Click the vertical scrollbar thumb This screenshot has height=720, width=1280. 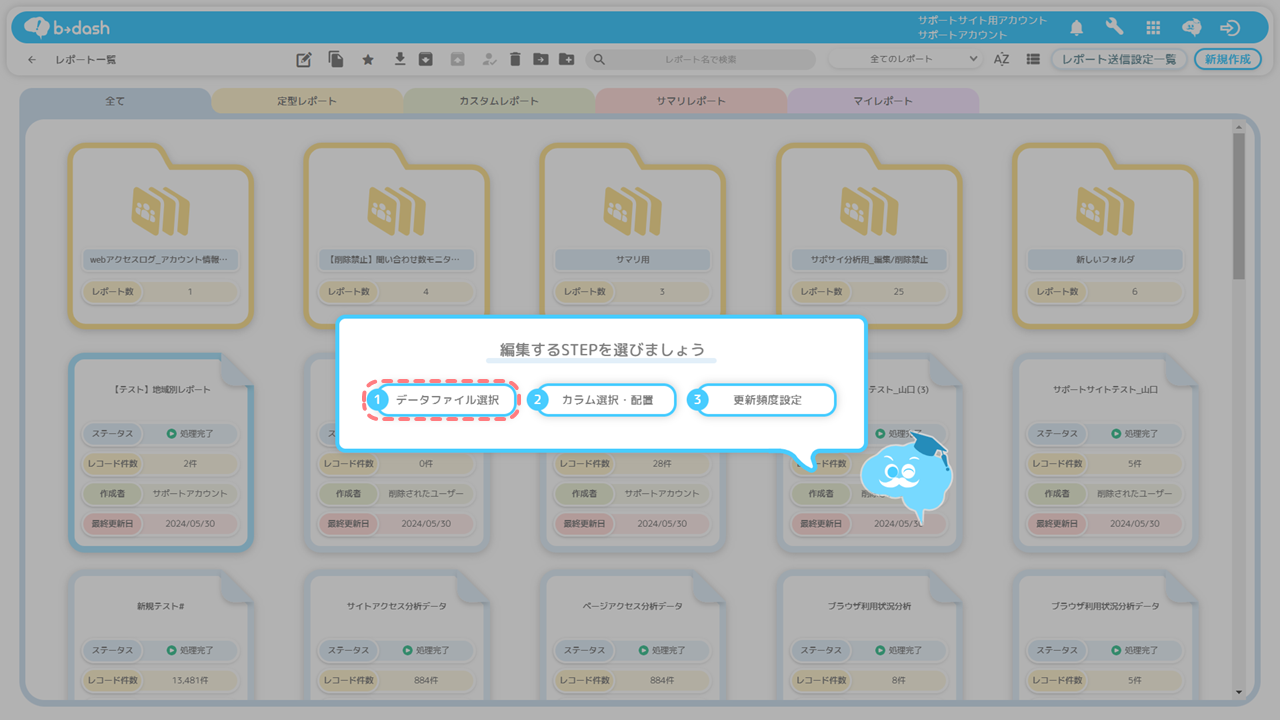pyautogui.click(x=1239, y=205)
